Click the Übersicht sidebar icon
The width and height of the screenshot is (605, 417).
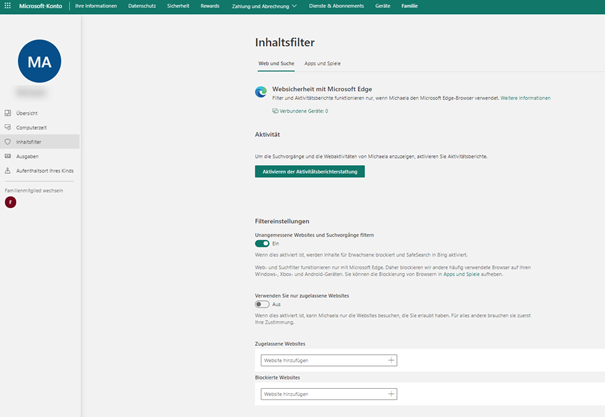pyautogui.click(x=8, y=113)
